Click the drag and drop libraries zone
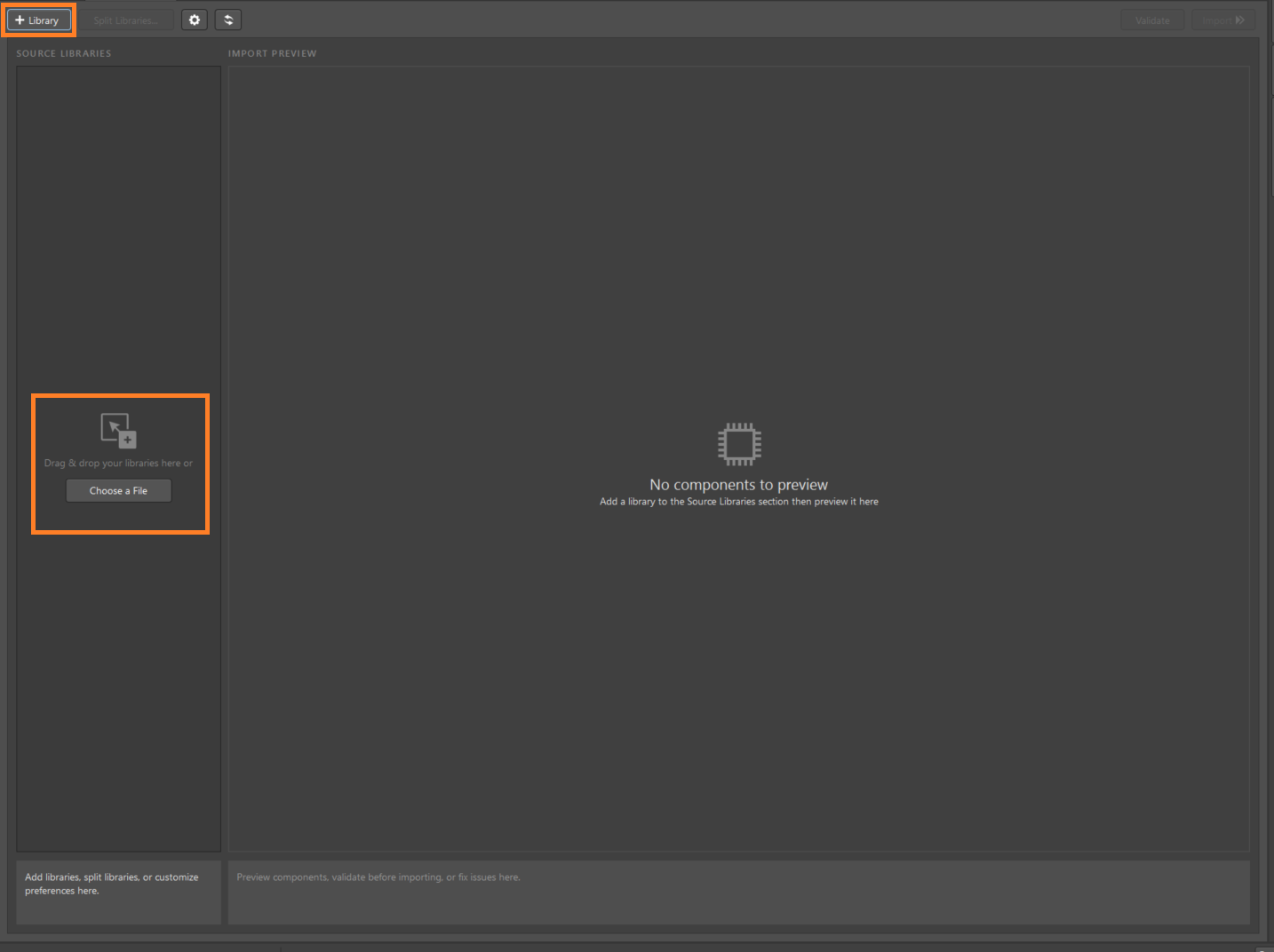 coord(119,463)
